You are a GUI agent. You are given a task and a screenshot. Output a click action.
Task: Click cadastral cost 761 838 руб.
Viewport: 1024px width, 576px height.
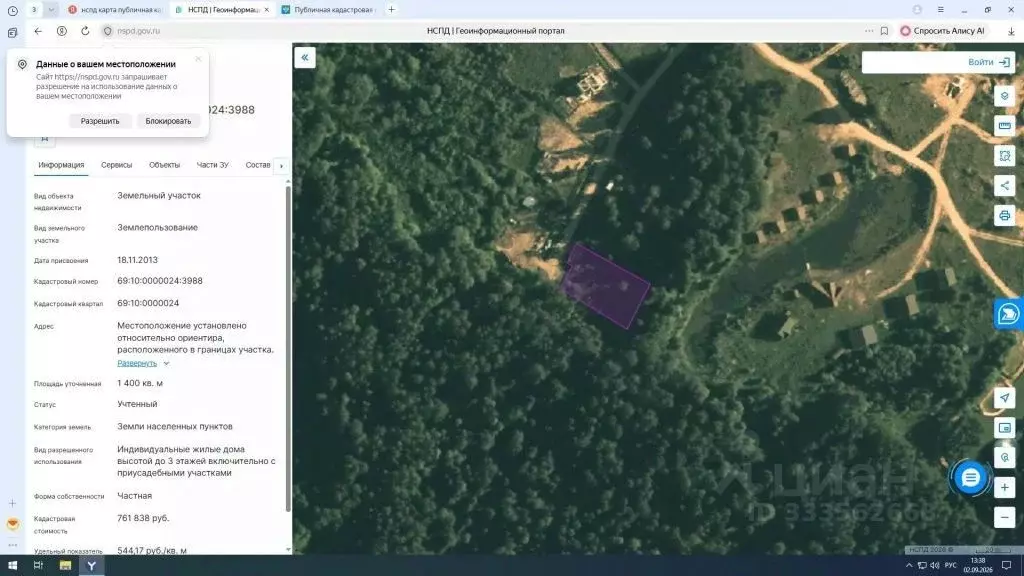[x=143, y=518]
